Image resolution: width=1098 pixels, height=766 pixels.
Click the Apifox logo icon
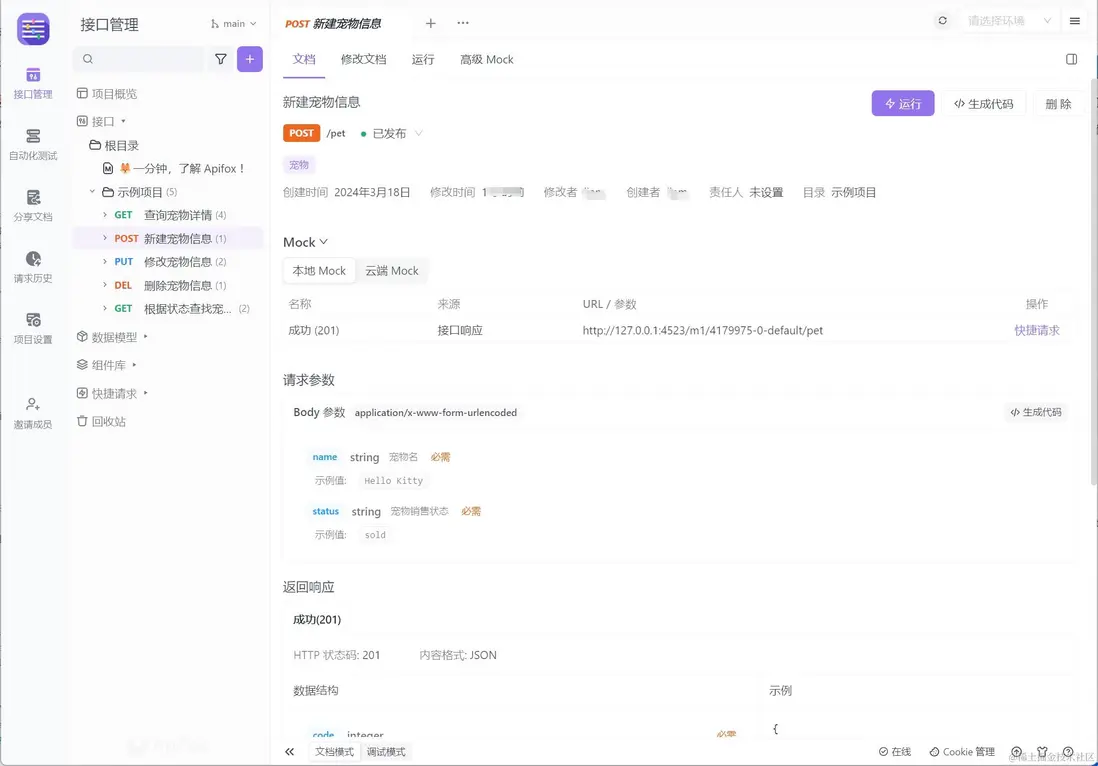tap(33, 29)
